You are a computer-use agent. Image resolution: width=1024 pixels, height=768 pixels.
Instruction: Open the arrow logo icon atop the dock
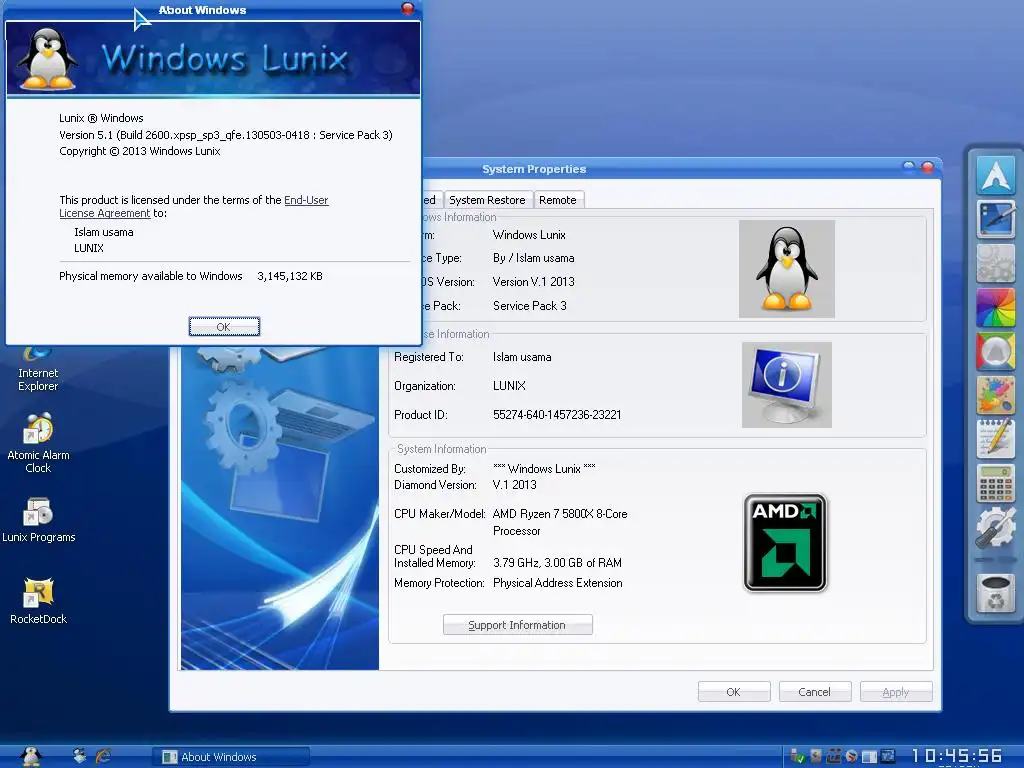996,174
